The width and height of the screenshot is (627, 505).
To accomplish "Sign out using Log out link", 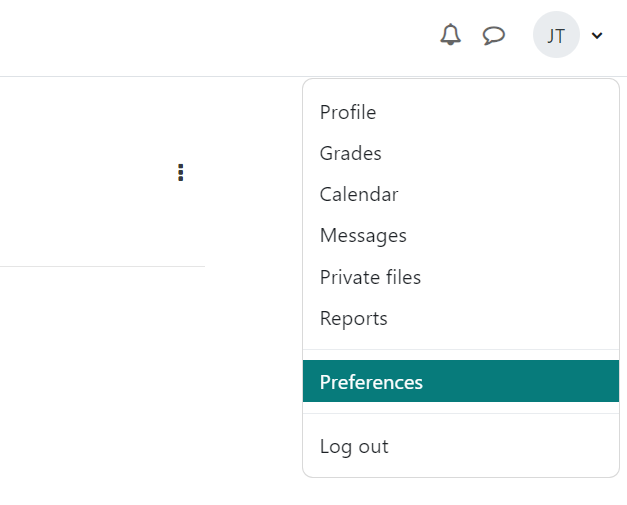I will coord(354,446).
